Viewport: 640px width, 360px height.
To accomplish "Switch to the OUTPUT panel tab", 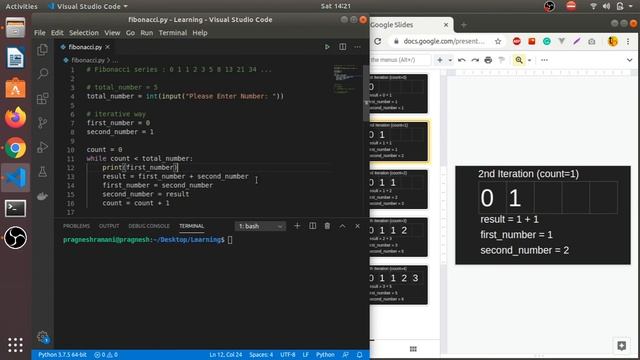I will [x=109, y=226].
